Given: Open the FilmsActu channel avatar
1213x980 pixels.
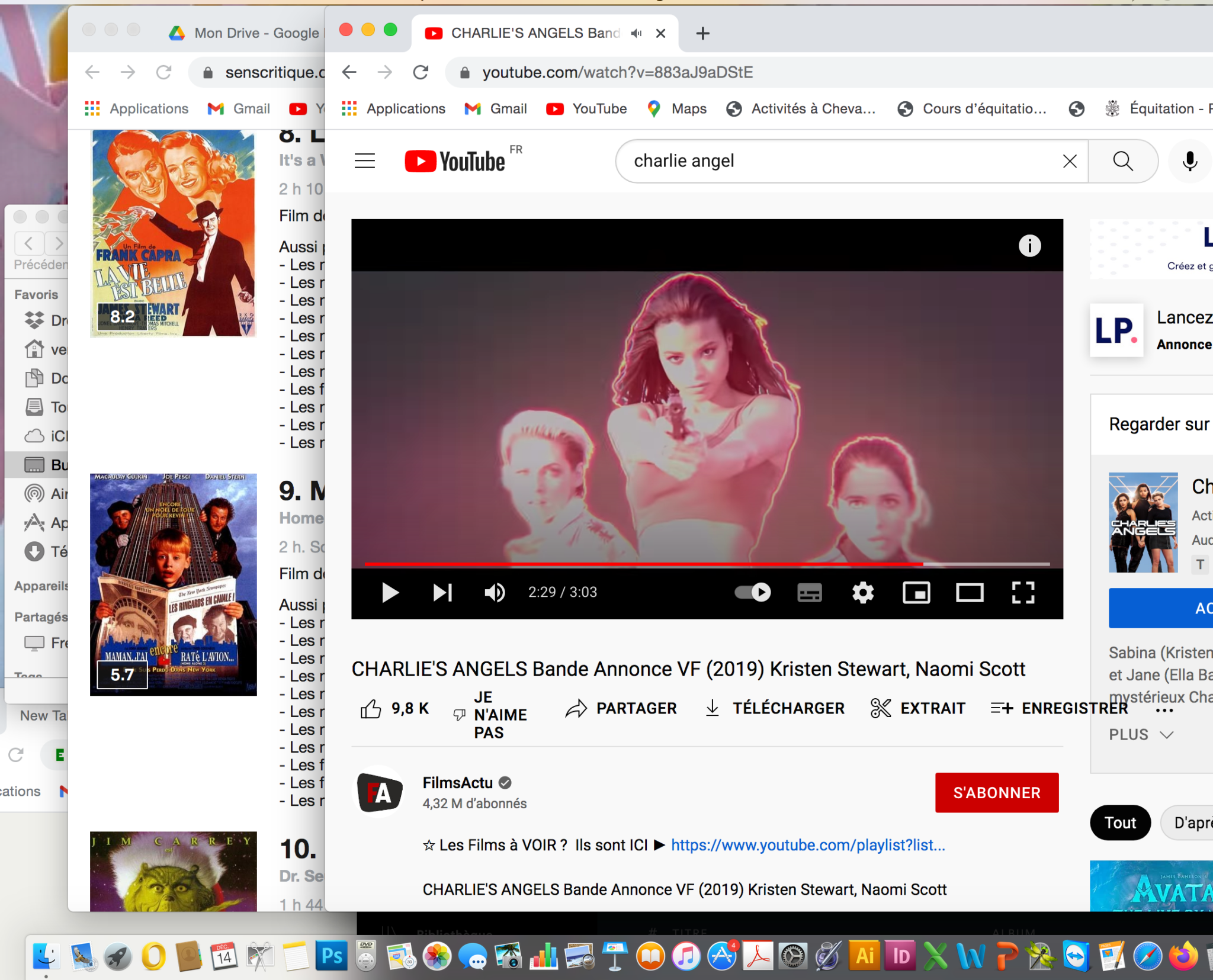Looking at the screenshot, I should (380, 792).
